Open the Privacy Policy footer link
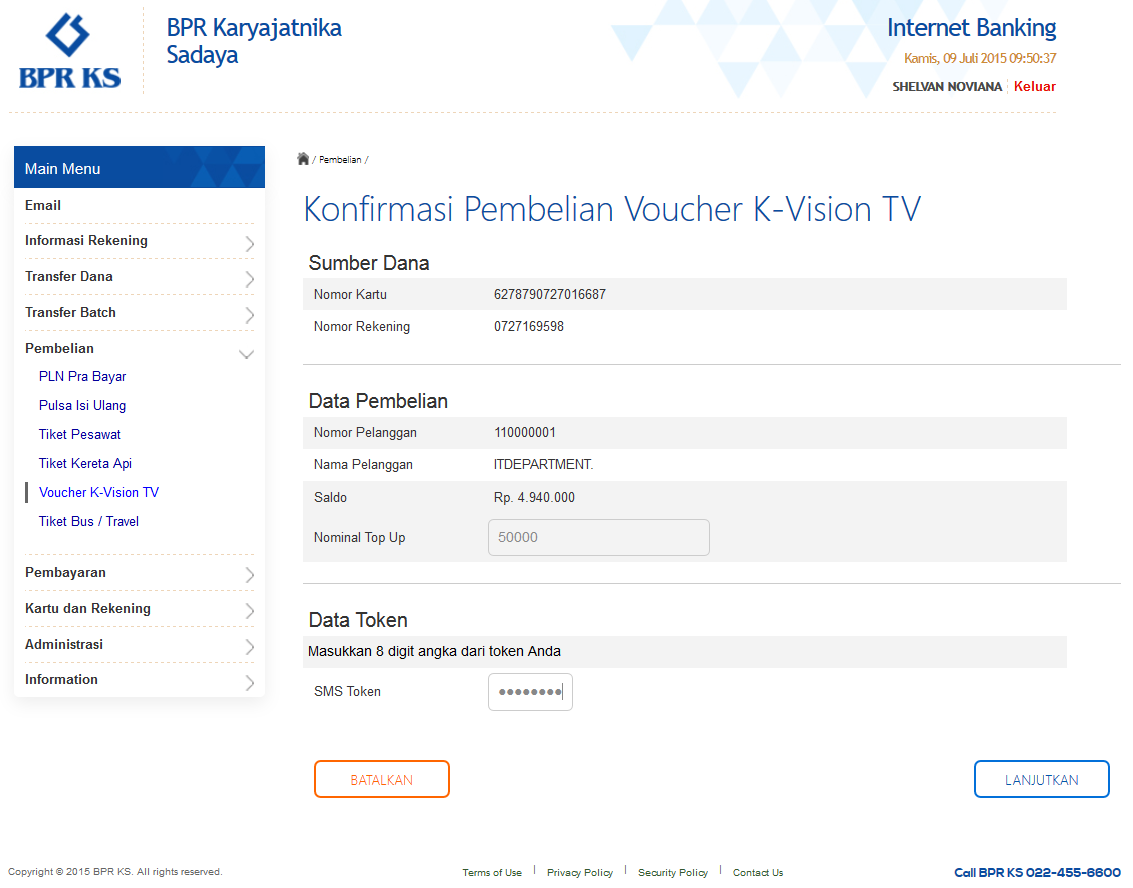Image resolution: width=1133 pixels, height=888 pixels. pyautogui.click(x=580, y=873)
